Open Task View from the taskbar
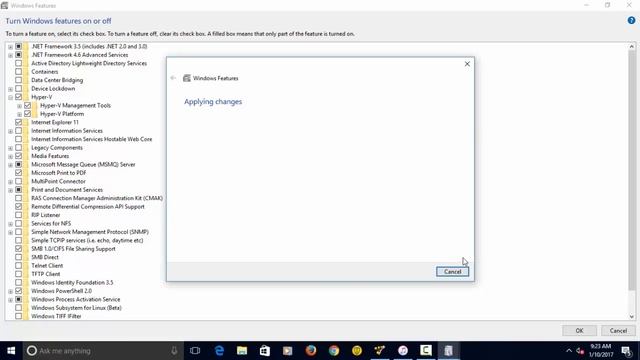 click(x=195, y=351)
